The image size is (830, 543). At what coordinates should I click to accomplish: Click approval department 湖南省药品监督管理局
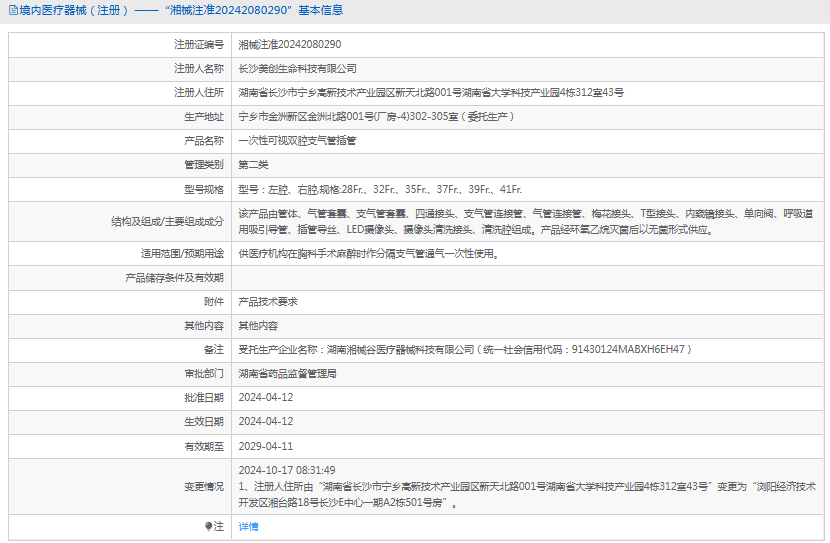287,374
